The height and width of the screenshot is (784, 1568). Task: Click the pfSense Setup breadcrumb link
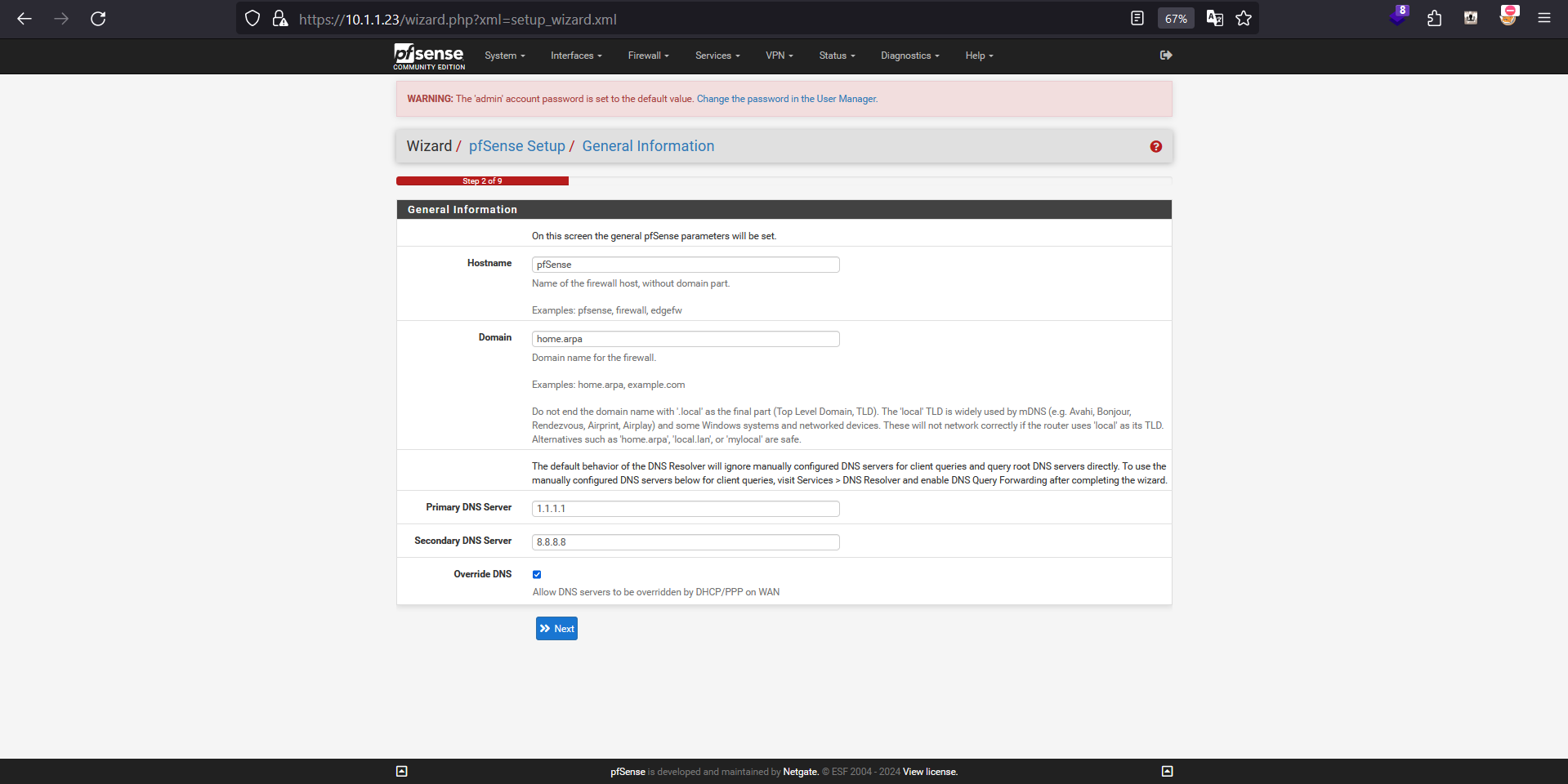pyautogui.click(x=517, y=146)
